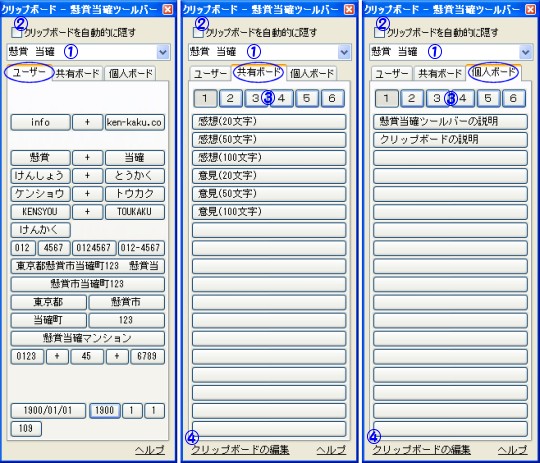Select board page 2 in right window
Viewport: 540px width, 463px height.
pos(412,99)
